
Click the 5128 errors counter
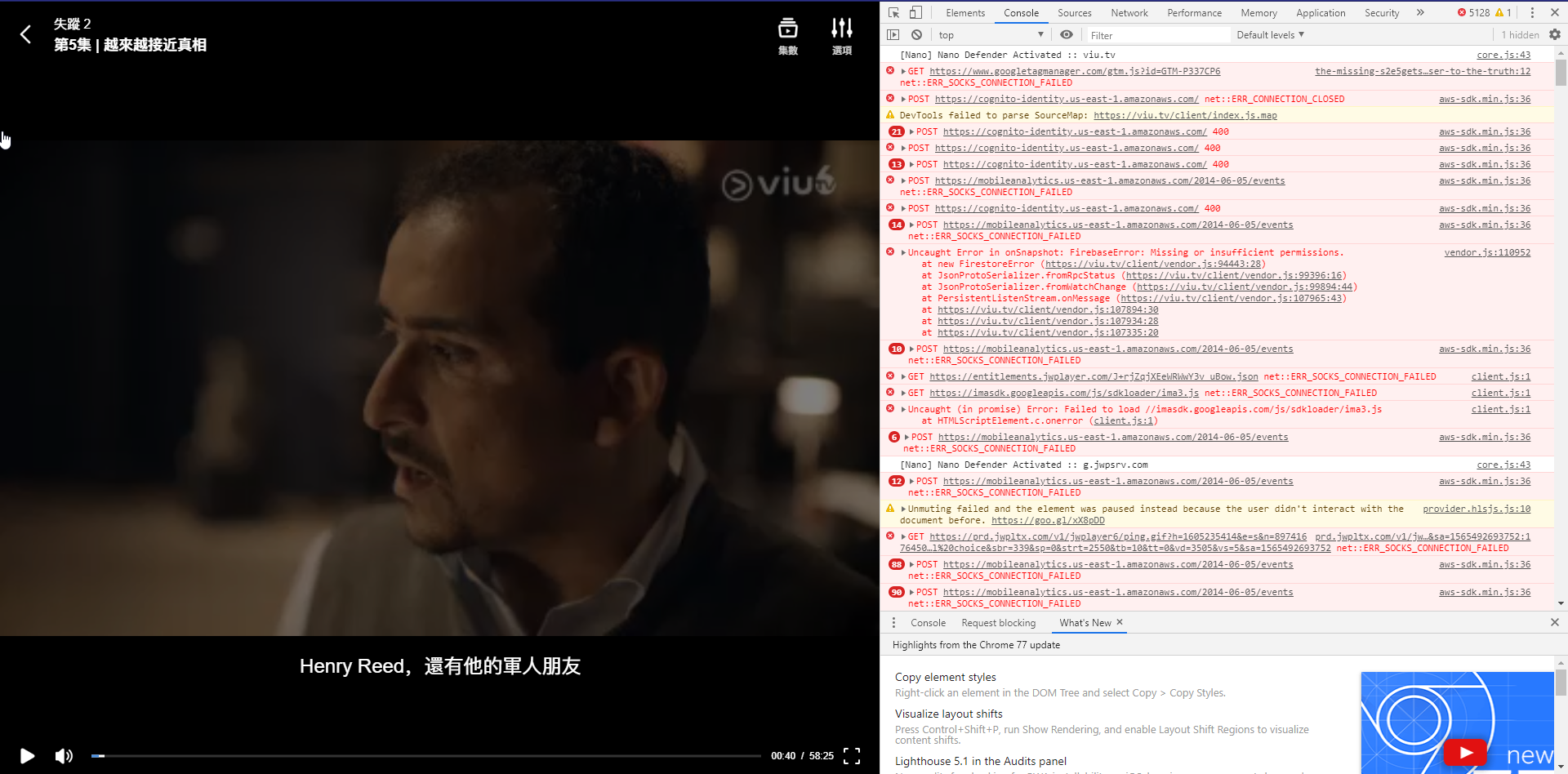[x=1478, y=12]
